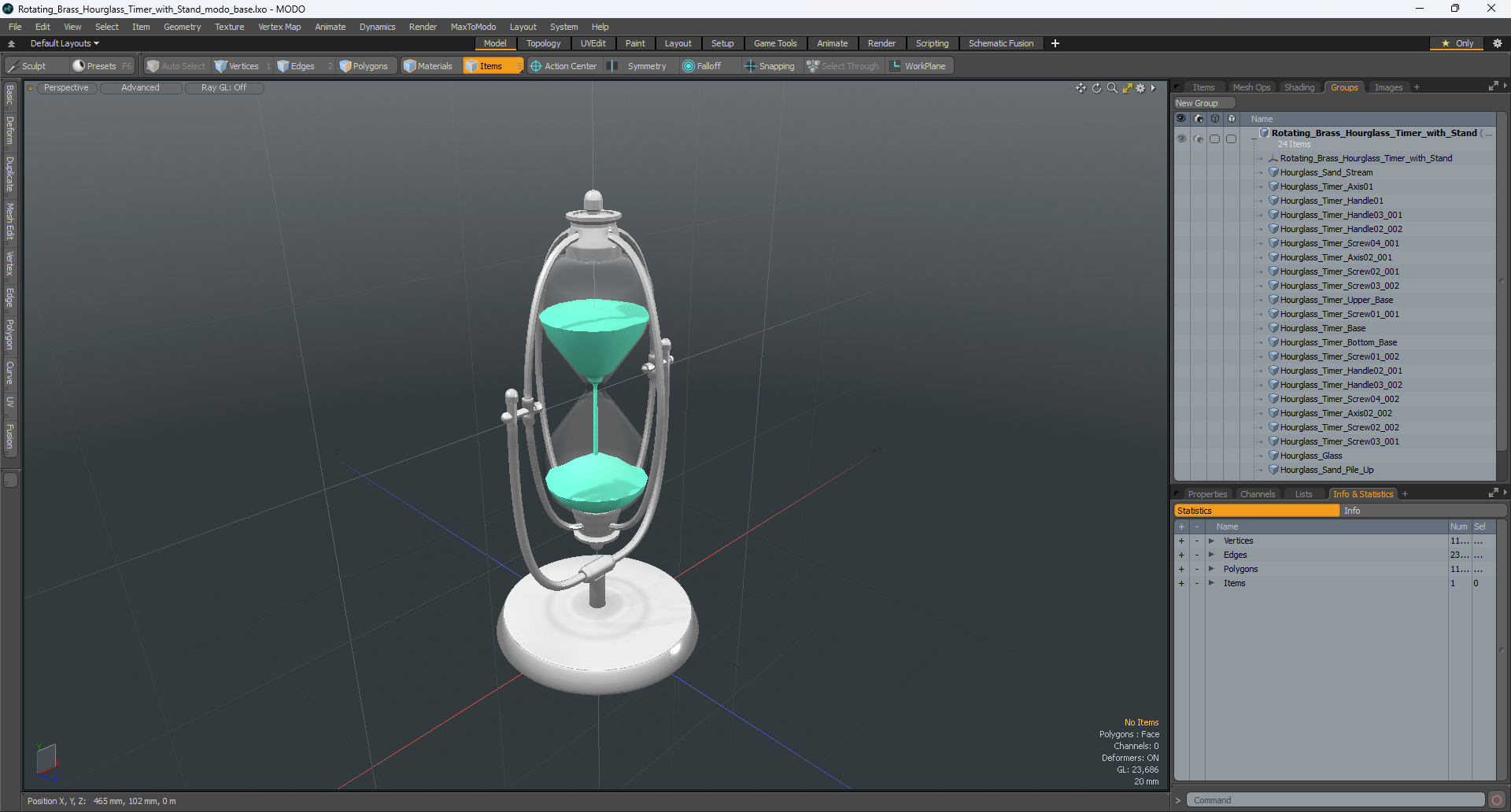The height and width of the screenshot is (812, 1511).
Task: Click the viewport rotate icon
Action: pyautogui.click(x=1096, y=88)
